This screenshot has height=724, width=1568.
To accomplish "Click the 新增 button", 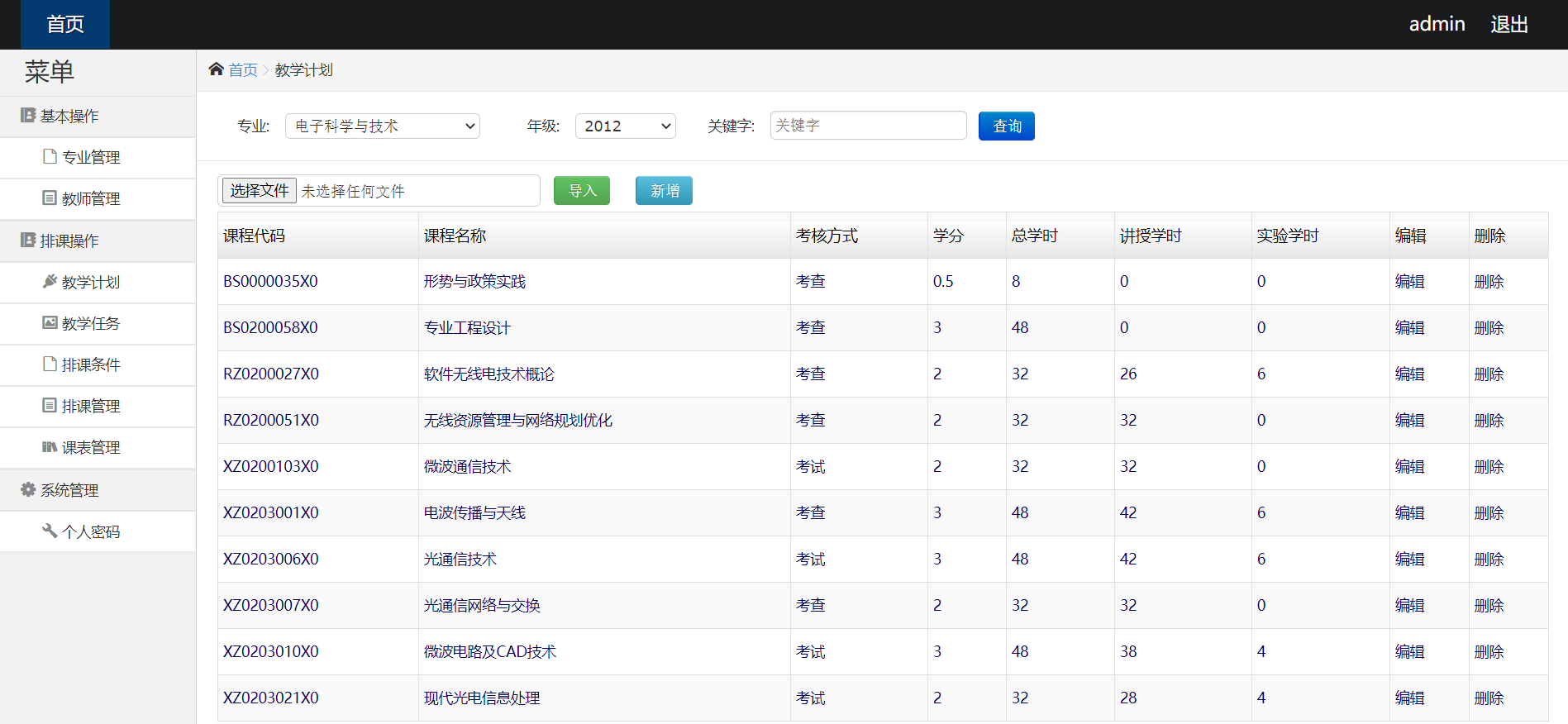I will [665, 191].
